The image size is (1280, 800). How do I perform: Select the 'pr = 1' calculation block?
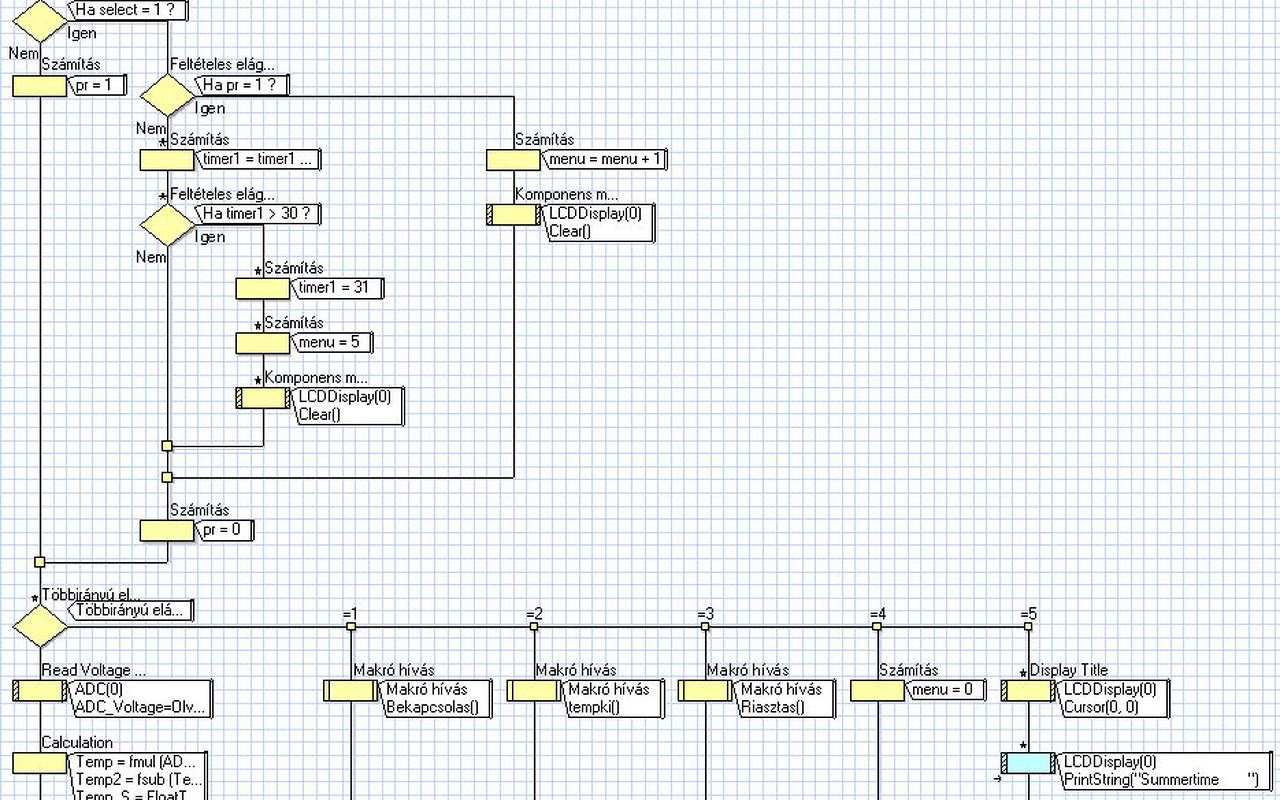coord(40,87)
